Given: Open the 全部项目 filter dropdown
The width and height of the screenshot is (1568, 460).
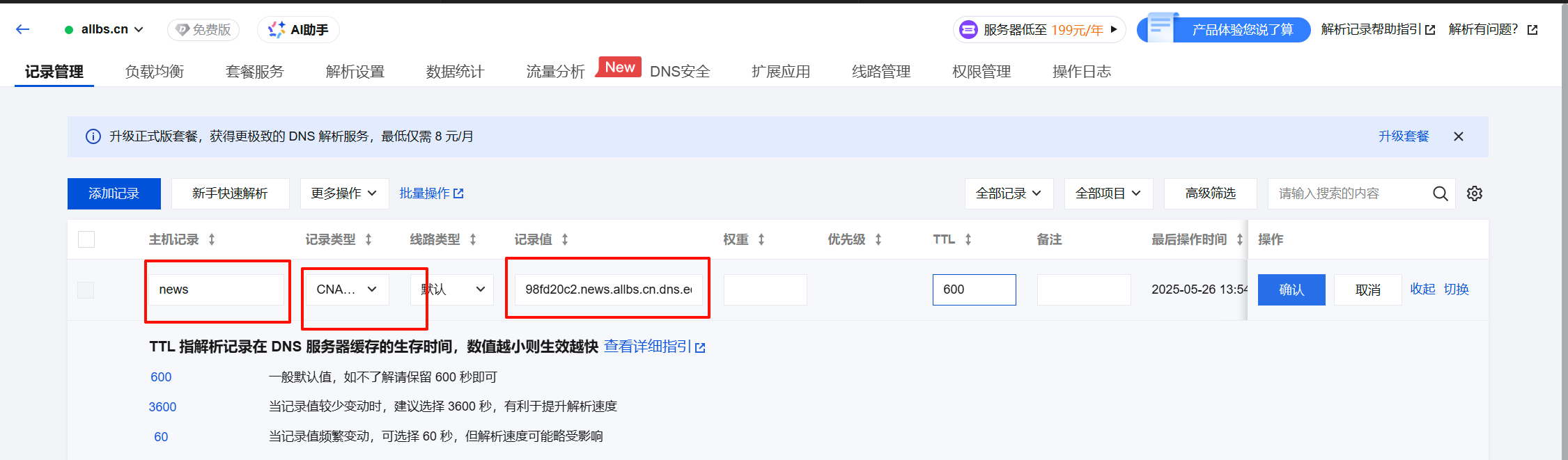Looking at the screenshot, I should [1108, 193].
